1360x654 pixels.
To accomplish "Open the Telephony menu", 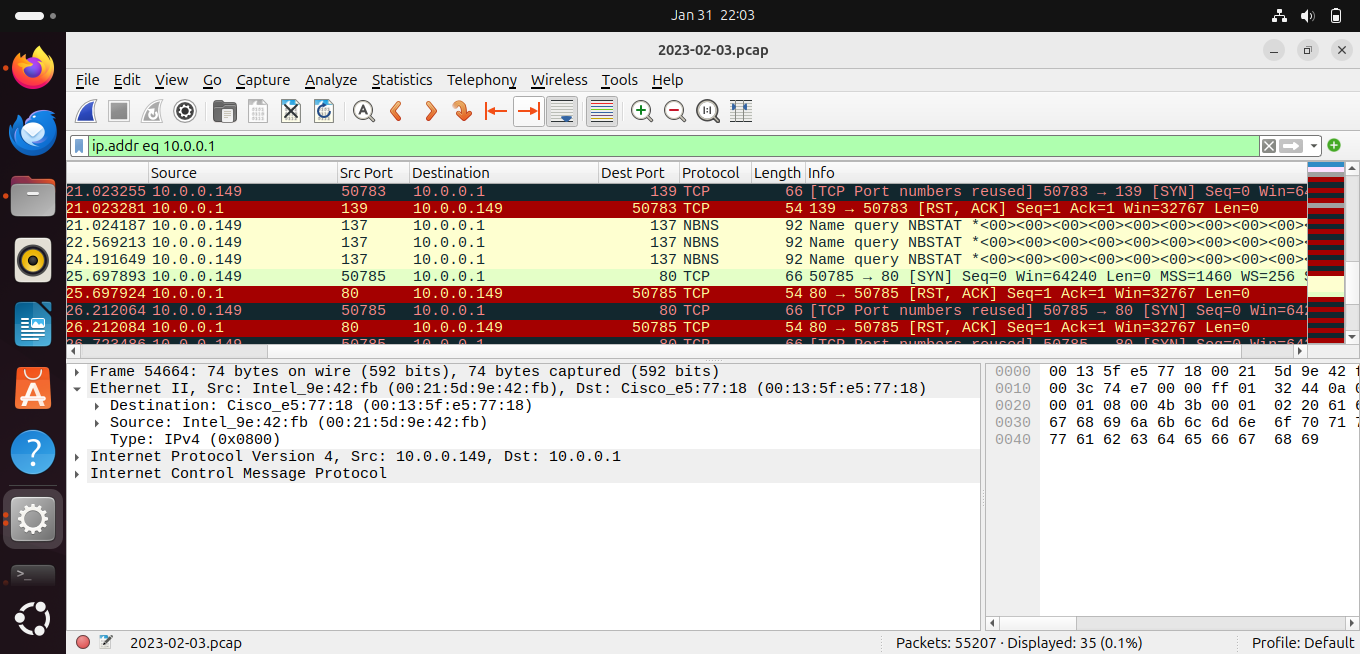I will (482, 80).
